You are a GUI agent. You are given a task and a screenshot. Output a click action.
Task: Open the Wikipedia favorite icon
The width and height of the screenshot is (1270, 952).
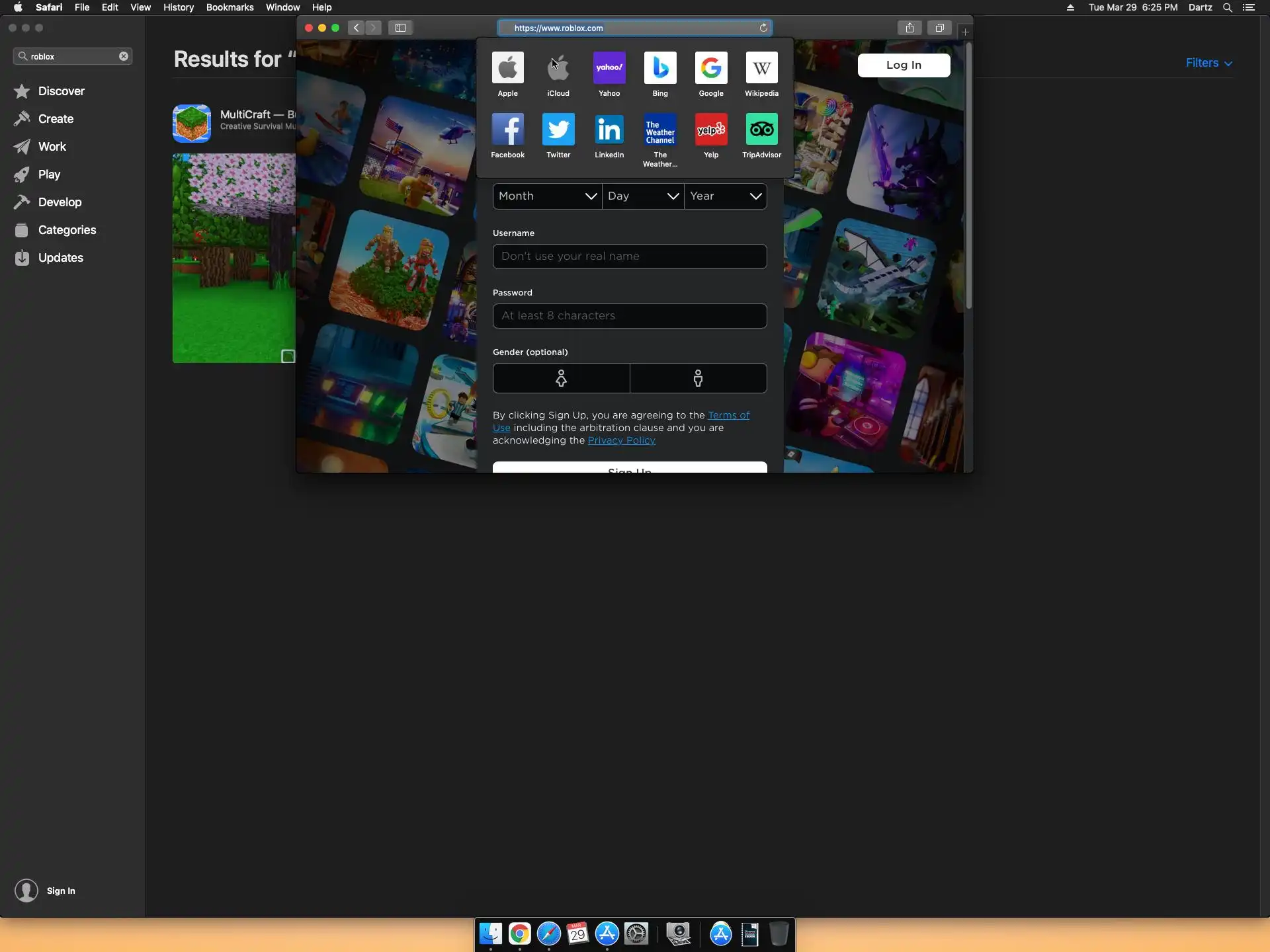[761, 68]
